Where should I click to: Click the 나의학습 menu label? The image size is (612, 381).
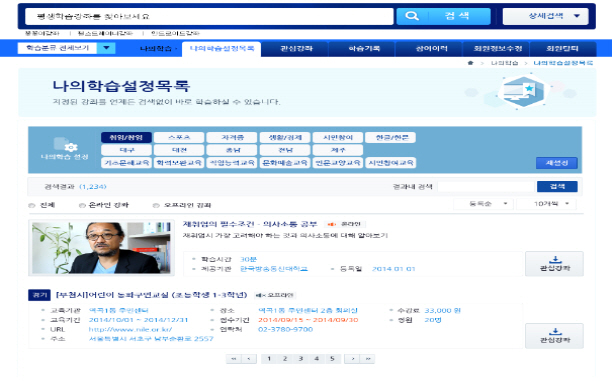coord(155,49)
